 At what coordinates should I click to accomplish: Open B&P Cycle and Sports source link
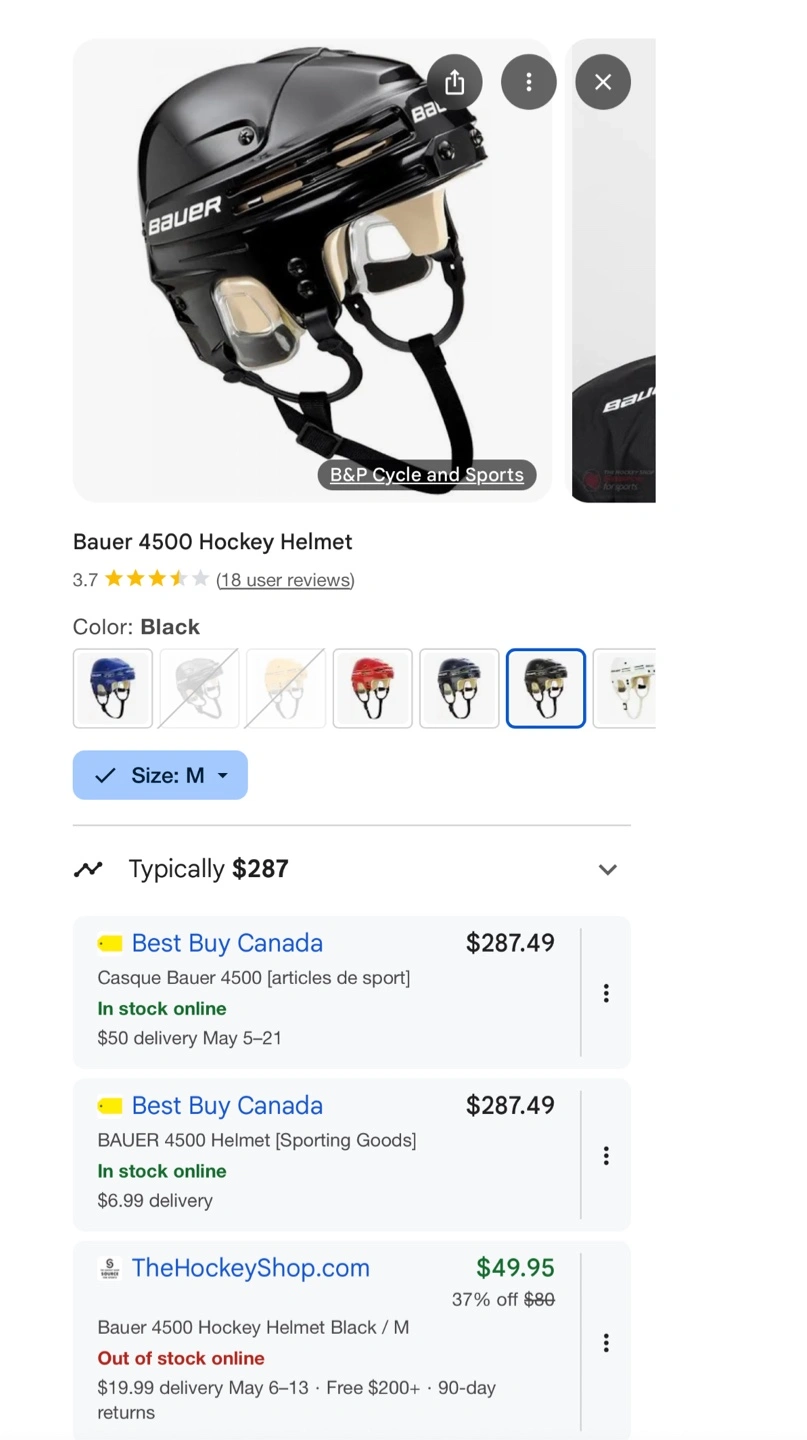tap(427, 475)
